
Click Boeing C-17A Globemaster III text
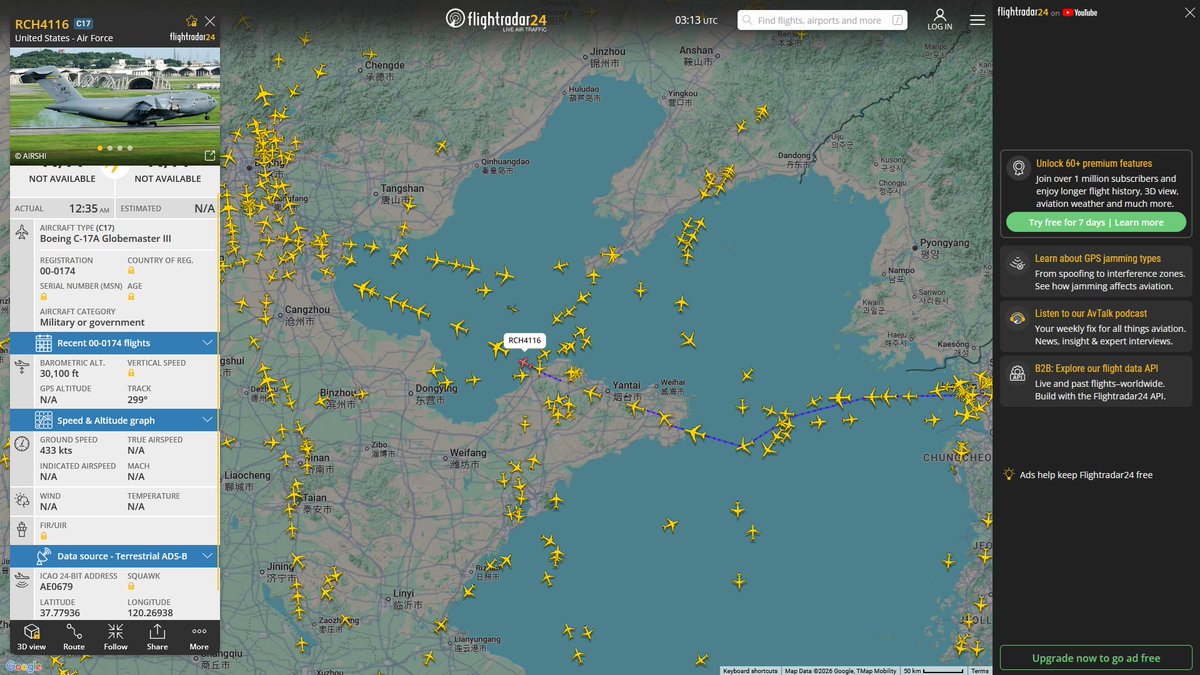[x=105, y=239]
